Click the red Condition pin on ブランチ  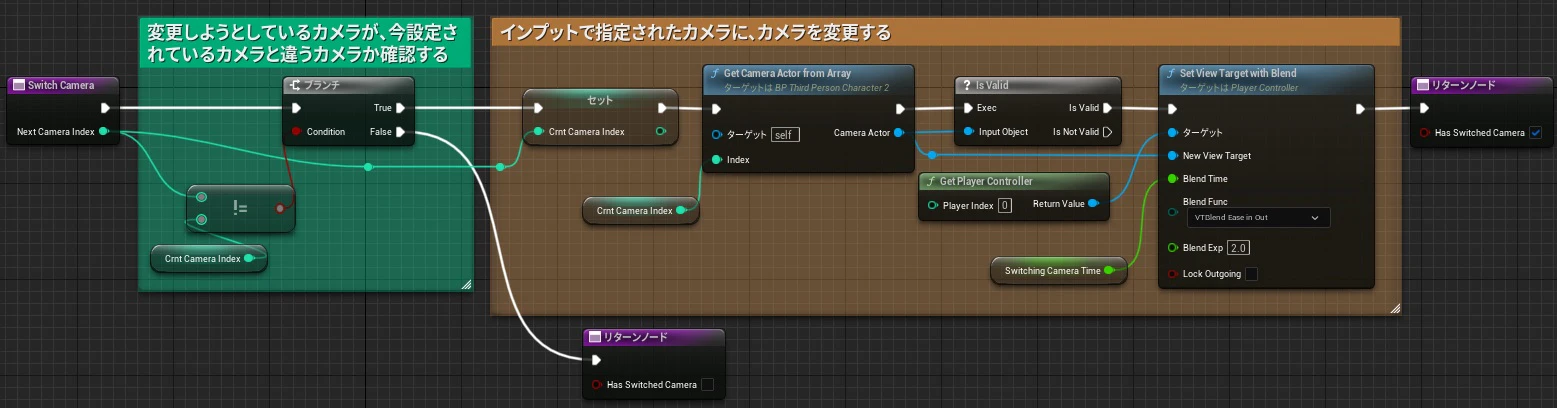point(296,131)
